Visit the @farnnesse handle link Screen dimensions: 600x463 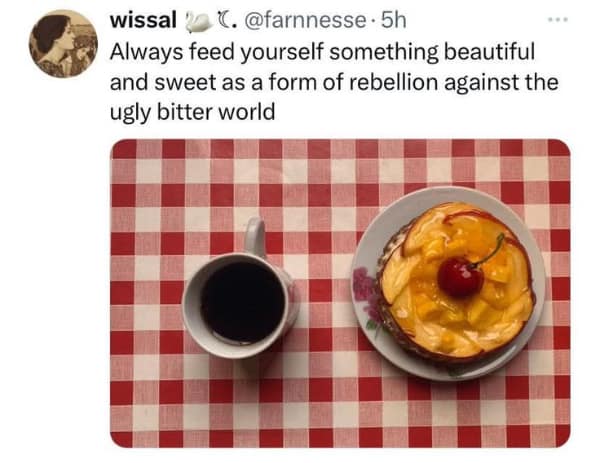tap(305, 21)
